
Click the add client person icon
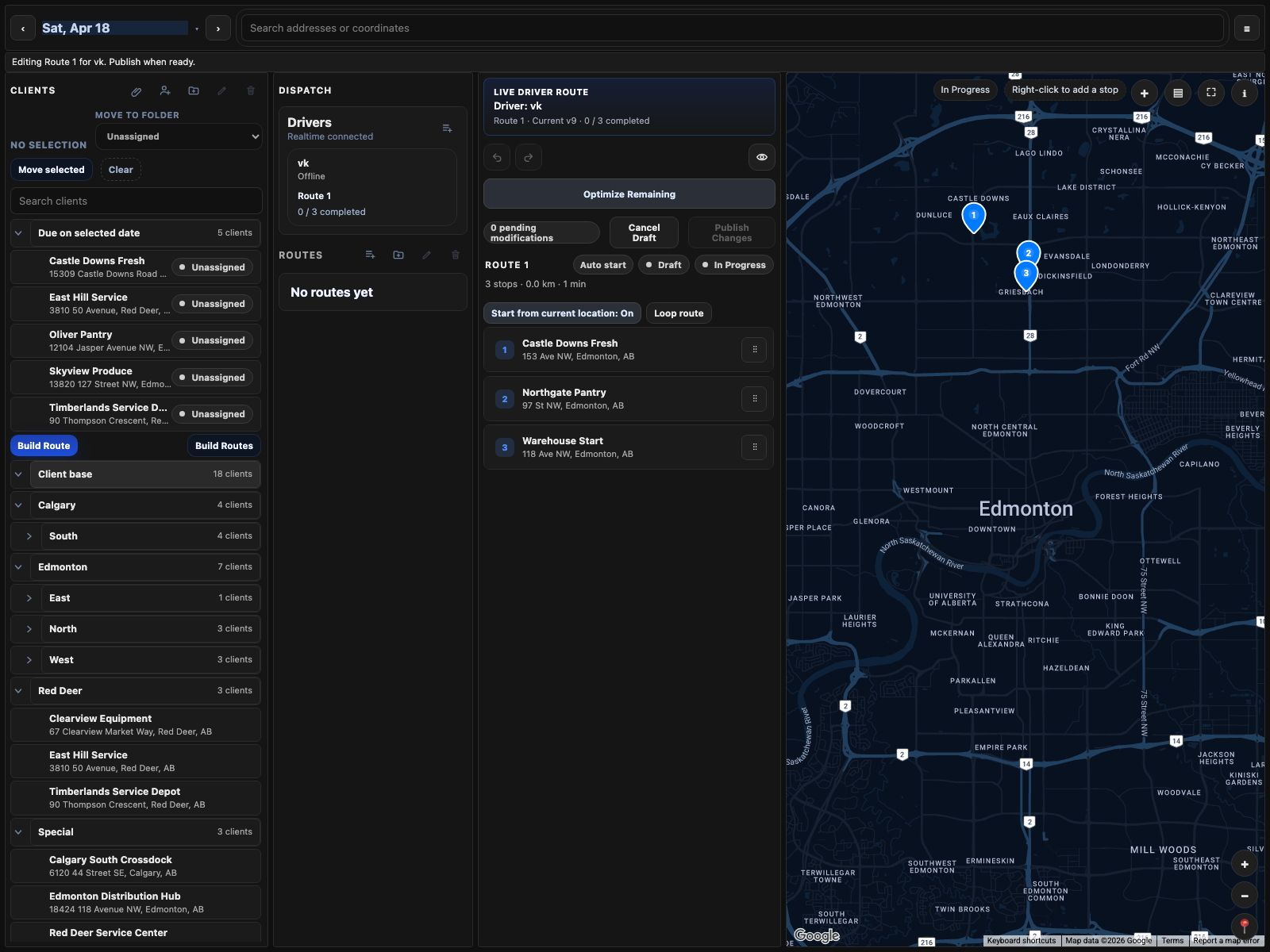click(165, 91)
